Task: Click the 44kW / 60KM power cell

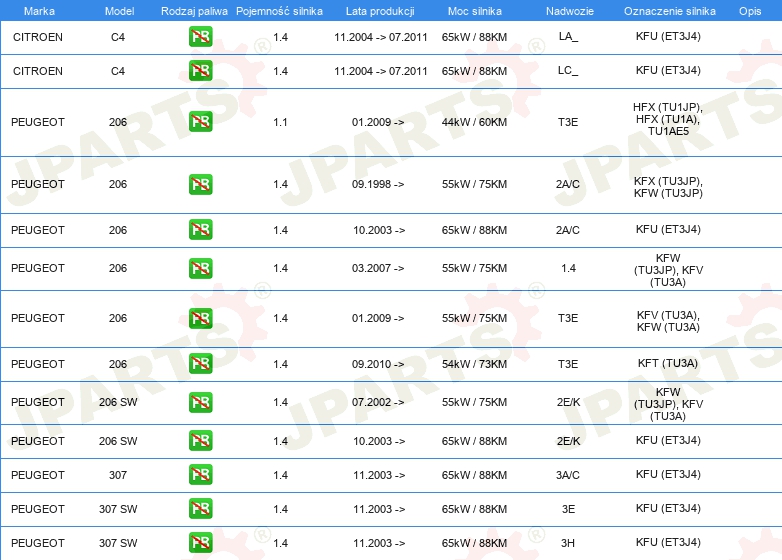Action: [x=474, y=122]
